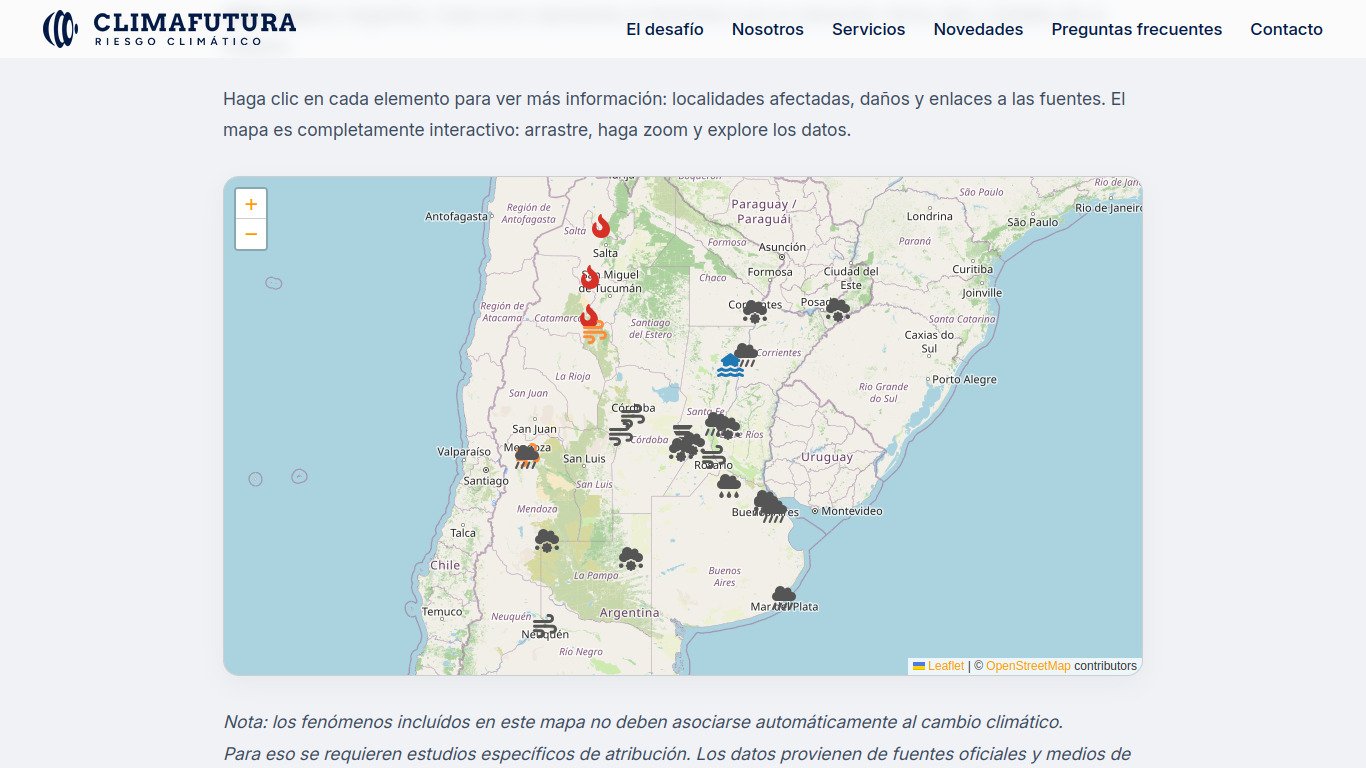This screenshot has width=1366, height=768.
Task: Open the orange wind marker near Catamarca
Action: pyautogui.click(x=595, y=333)
